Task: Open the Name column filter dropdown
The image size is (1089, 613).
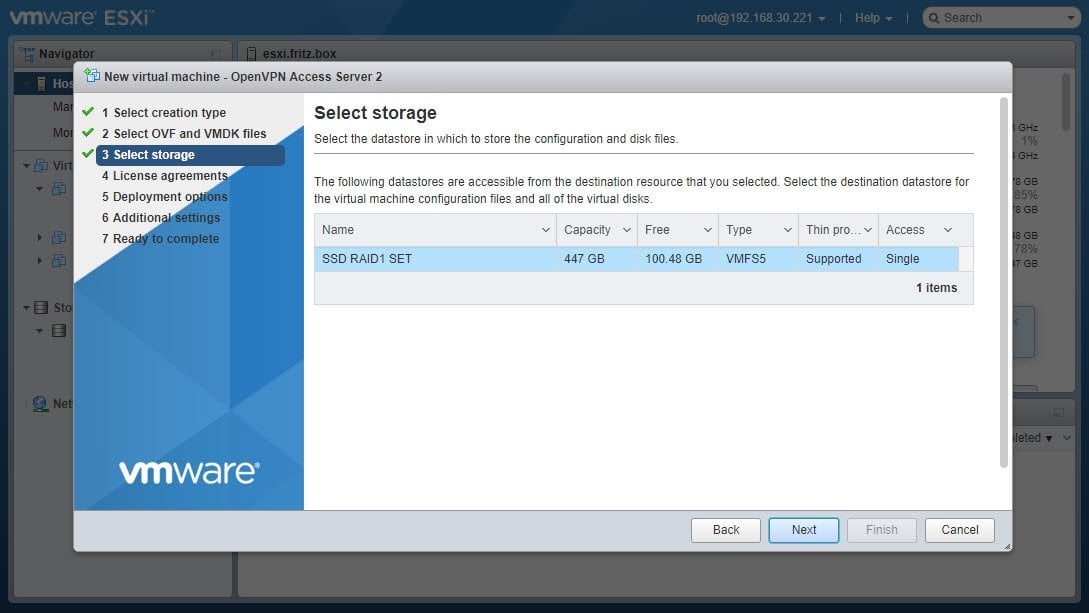Action: pyautogui.click(x=546, y=229)
